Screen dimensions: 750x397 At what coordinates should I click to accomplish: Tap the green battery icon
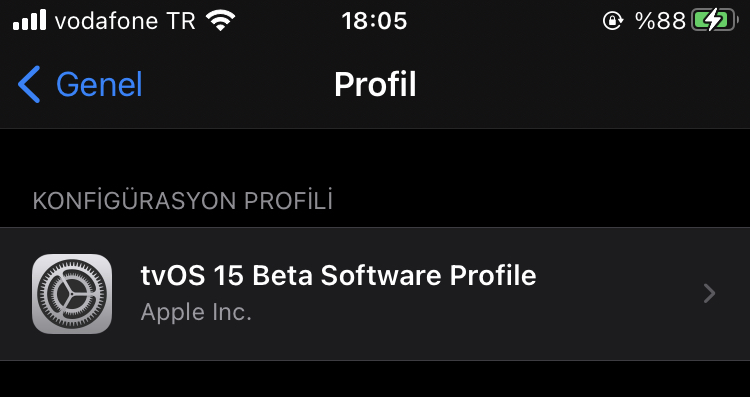point(713,21)
